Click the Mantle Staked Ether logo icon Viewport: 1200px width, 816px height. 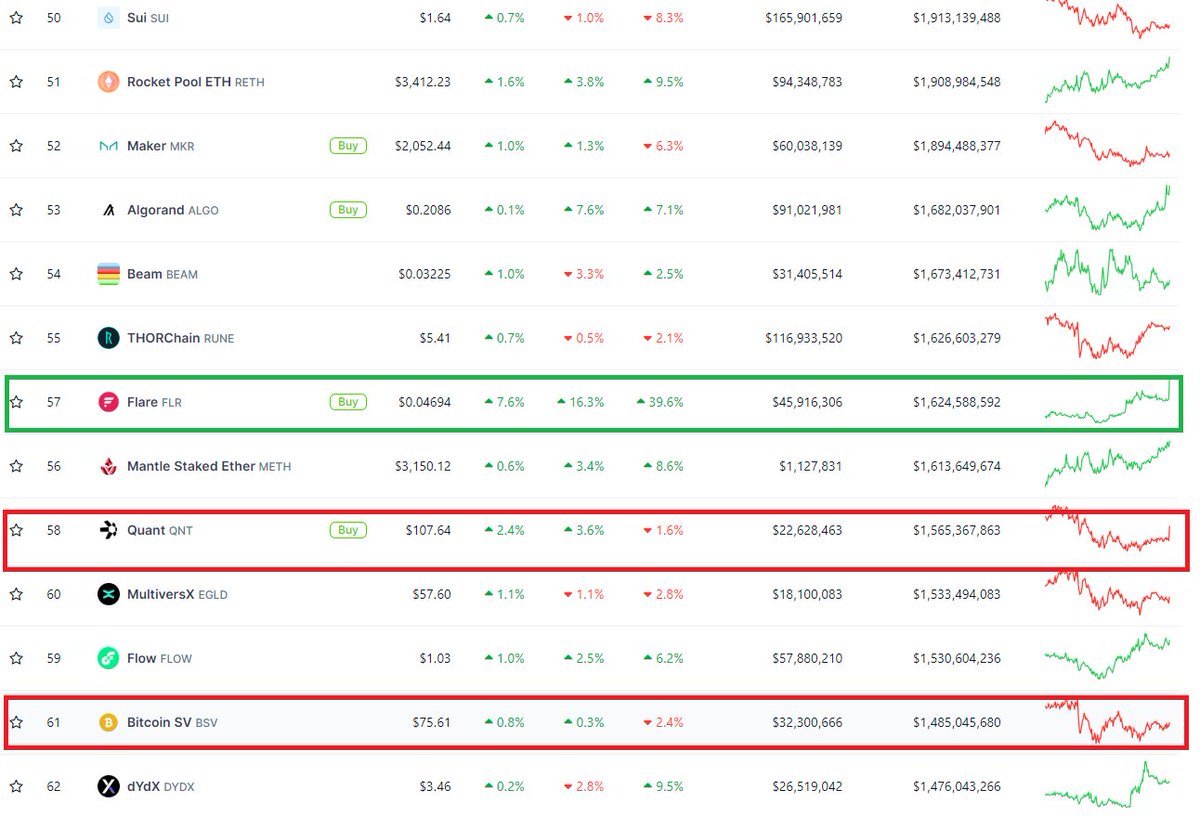coord(108,466)
